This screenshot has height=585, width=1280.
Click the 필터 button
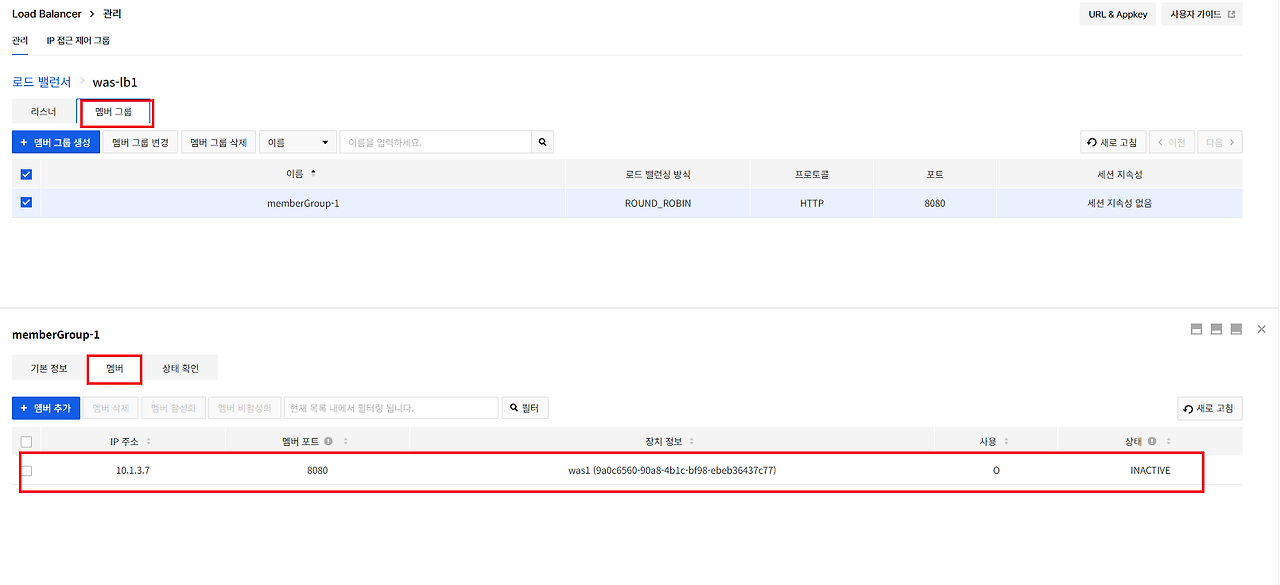(x=525, y=408)
